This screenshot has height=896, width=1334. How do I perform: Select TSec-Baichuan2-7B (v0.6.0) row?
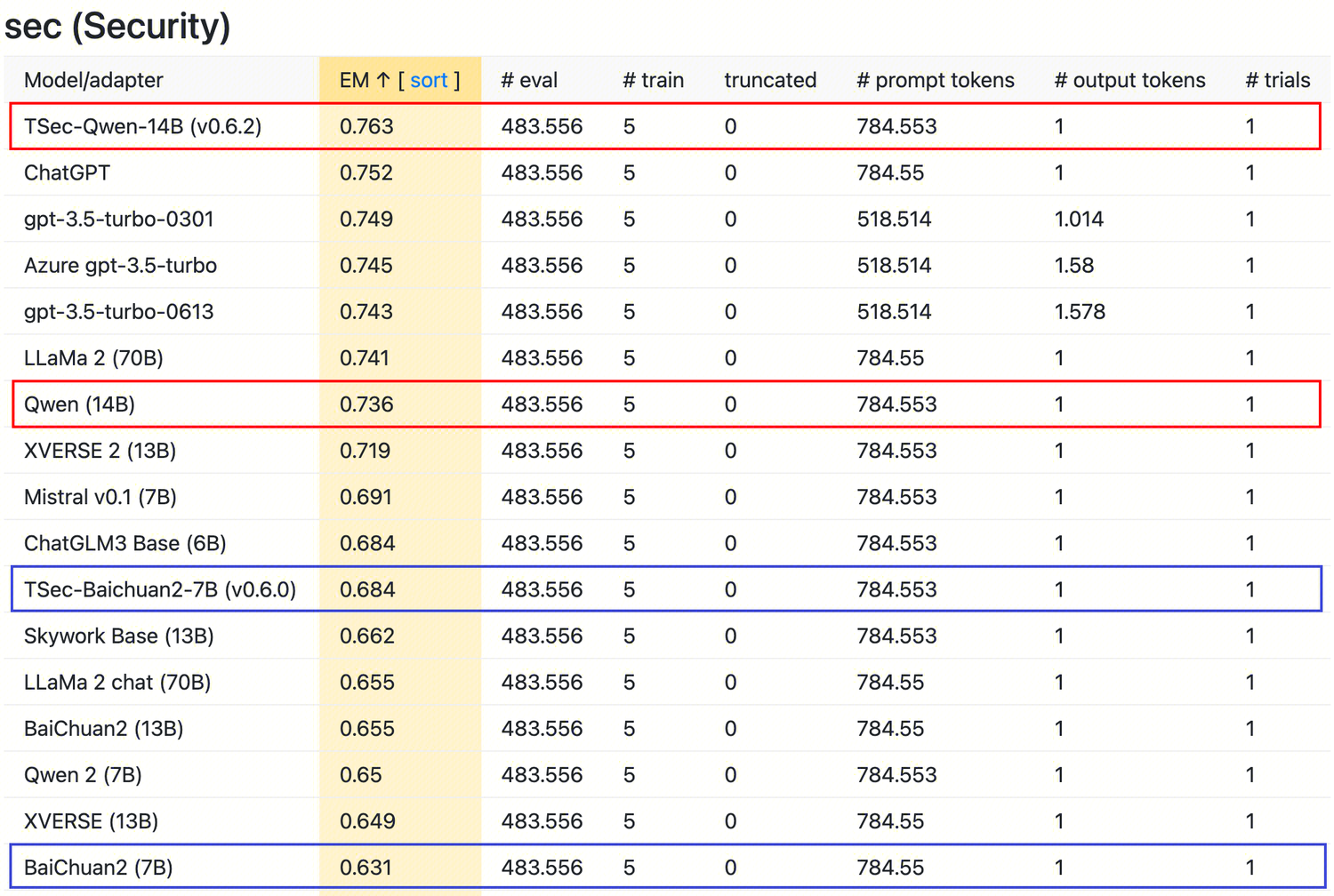point(159,589)
